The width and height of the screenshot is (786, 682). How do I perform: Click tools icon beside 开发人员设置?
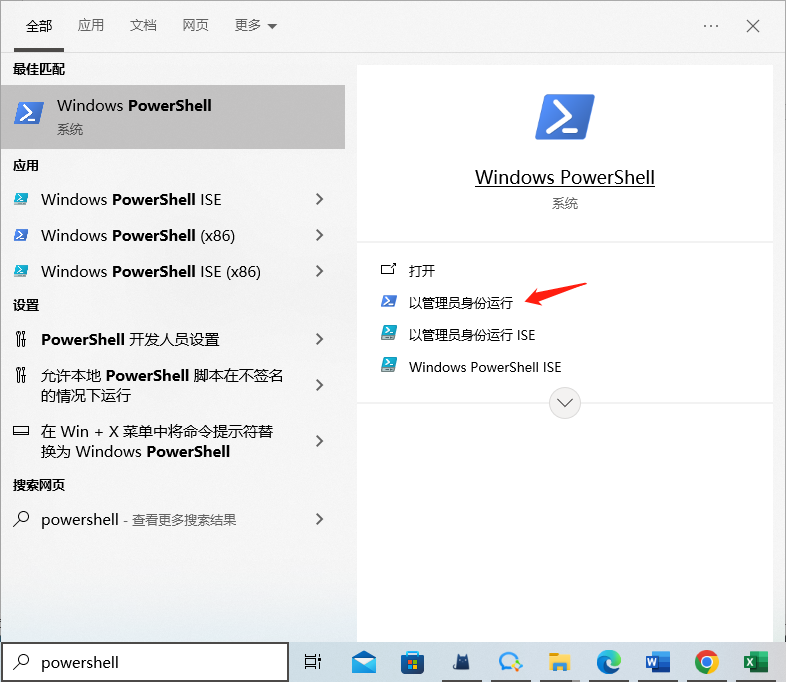pyautogui.click(x=21, y=339)
